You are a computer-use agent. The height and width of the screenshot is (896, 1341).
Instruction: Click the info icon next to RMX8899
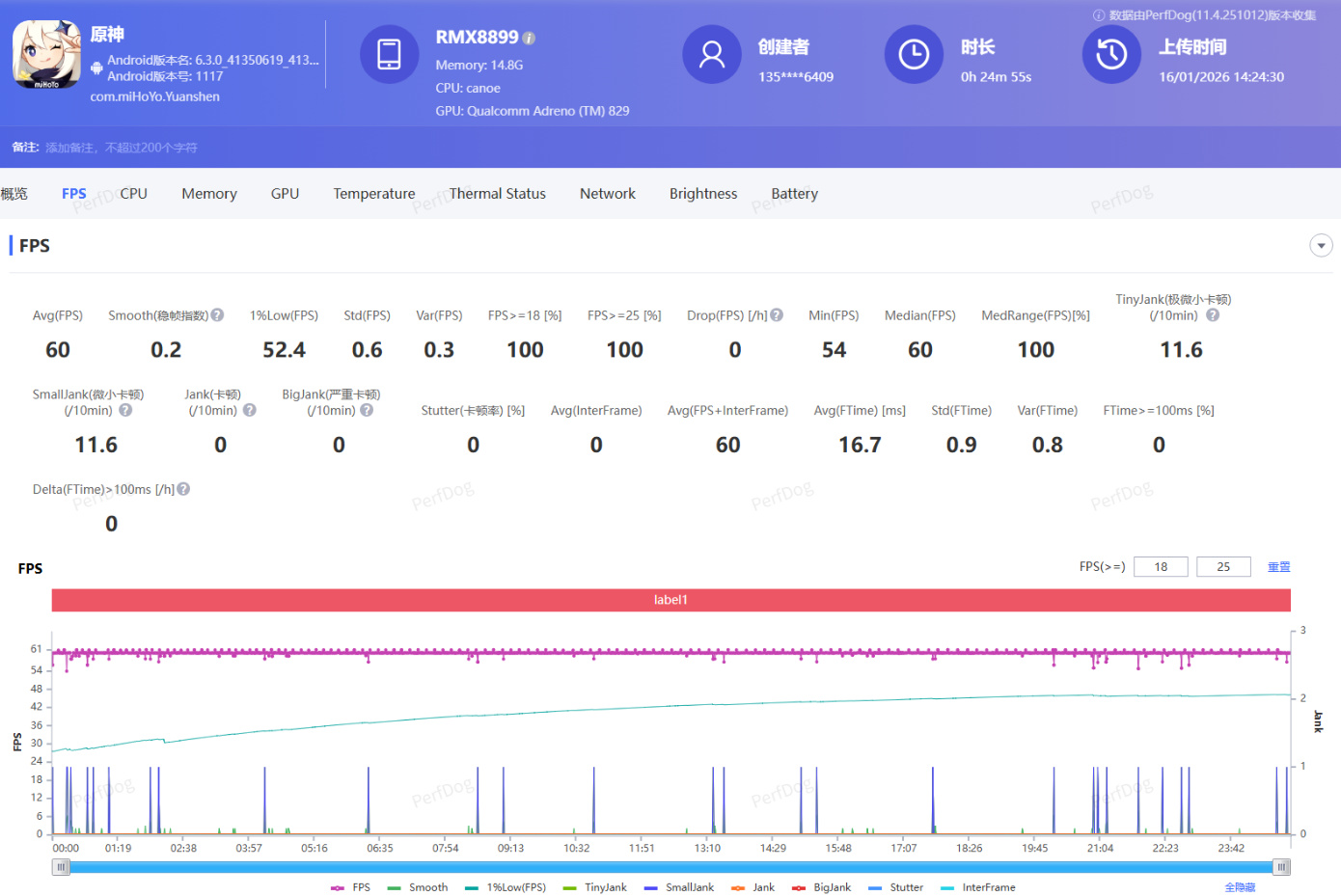(x=529, y=39)
